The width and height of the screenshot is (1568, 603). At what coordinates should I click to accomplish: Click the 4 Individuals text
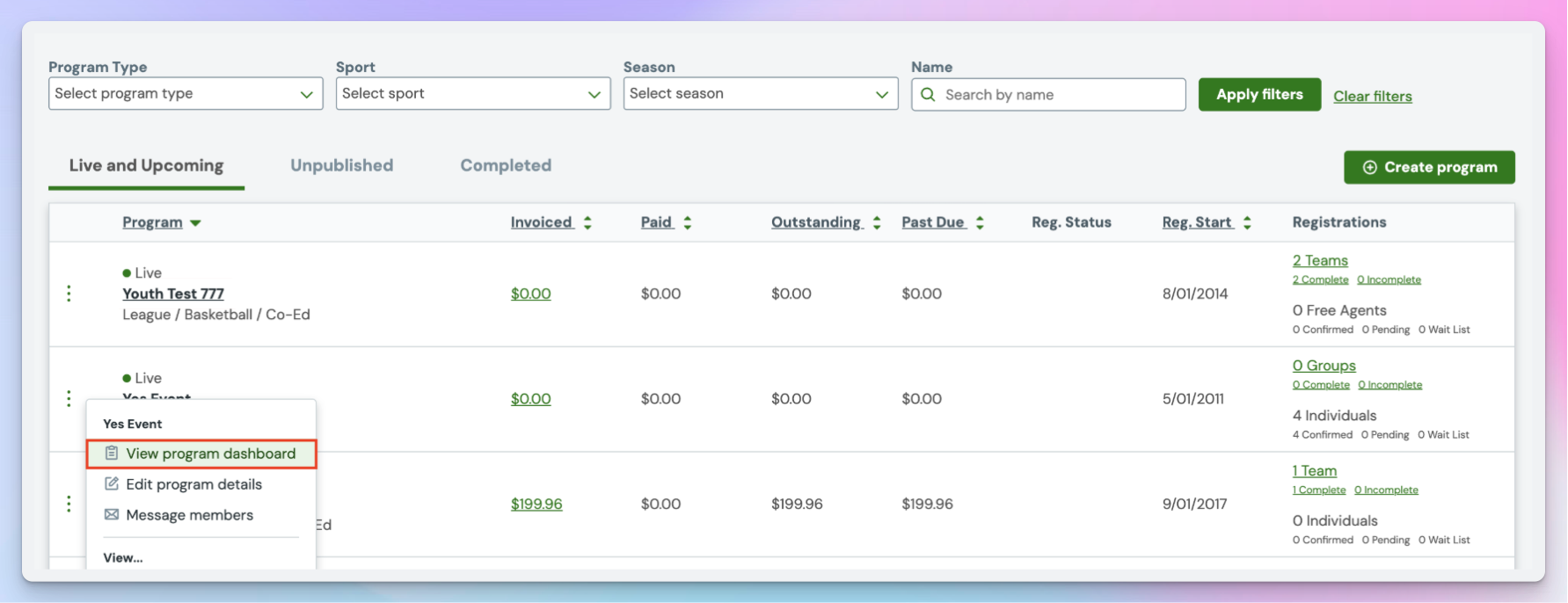pyautogui.click(x=1334, y=416)
